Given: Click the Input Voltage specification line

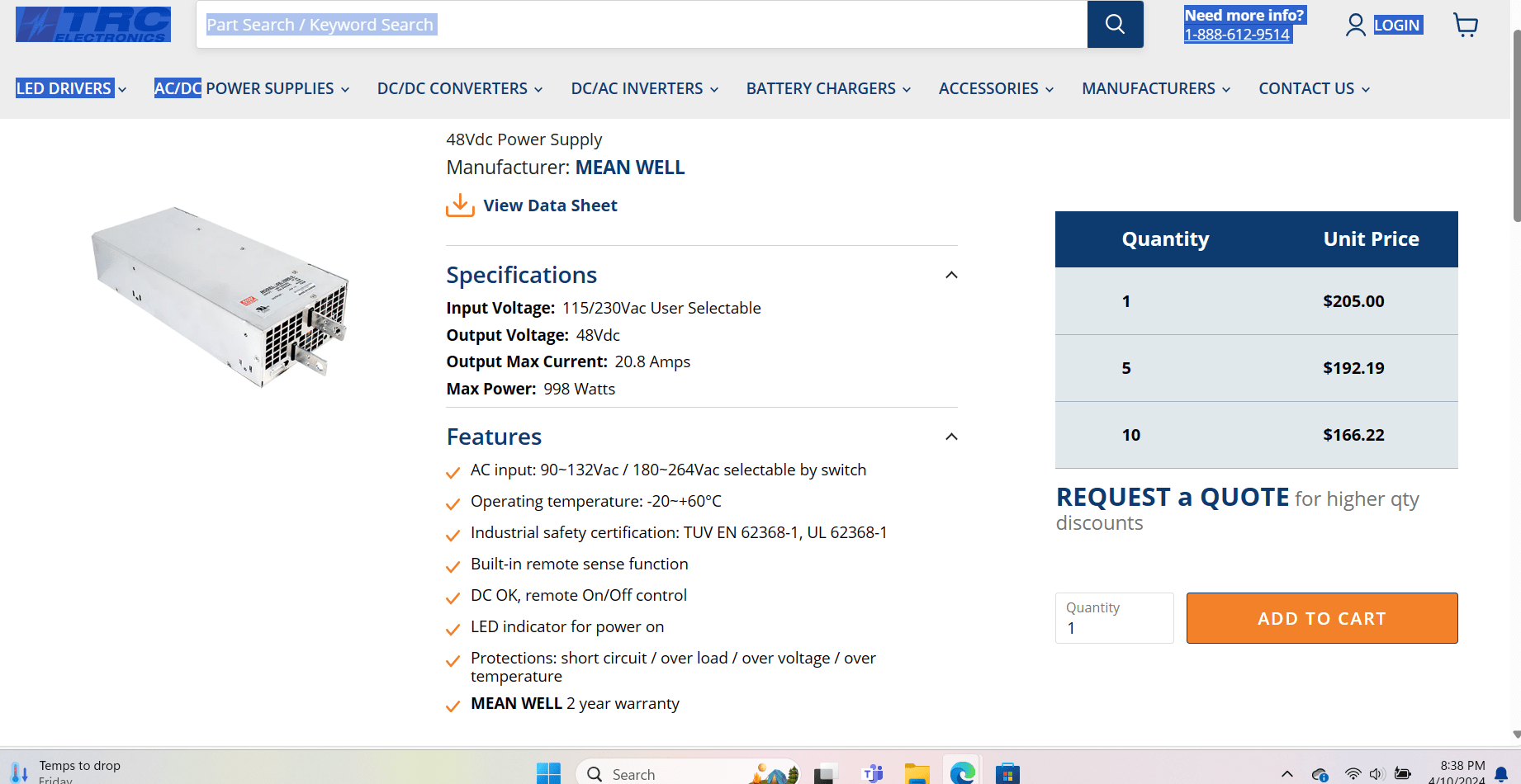Looking at the screenshot, I should [x=604, y=308].
